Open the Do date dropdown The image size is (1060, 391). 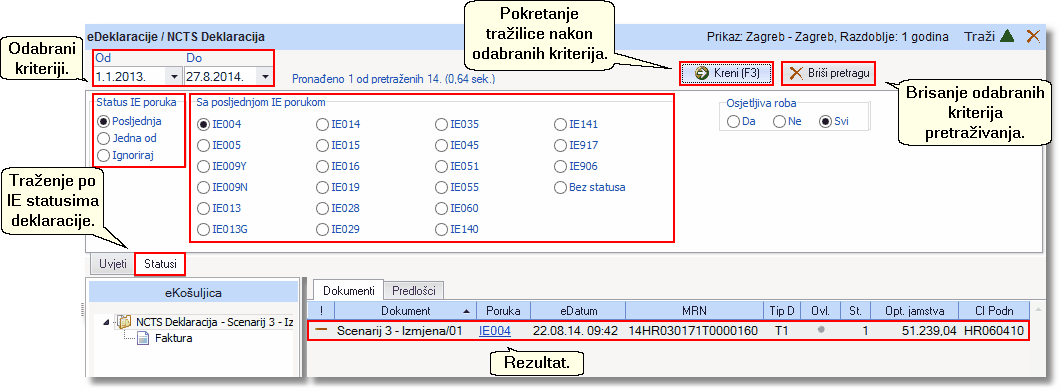coord(264,76)
